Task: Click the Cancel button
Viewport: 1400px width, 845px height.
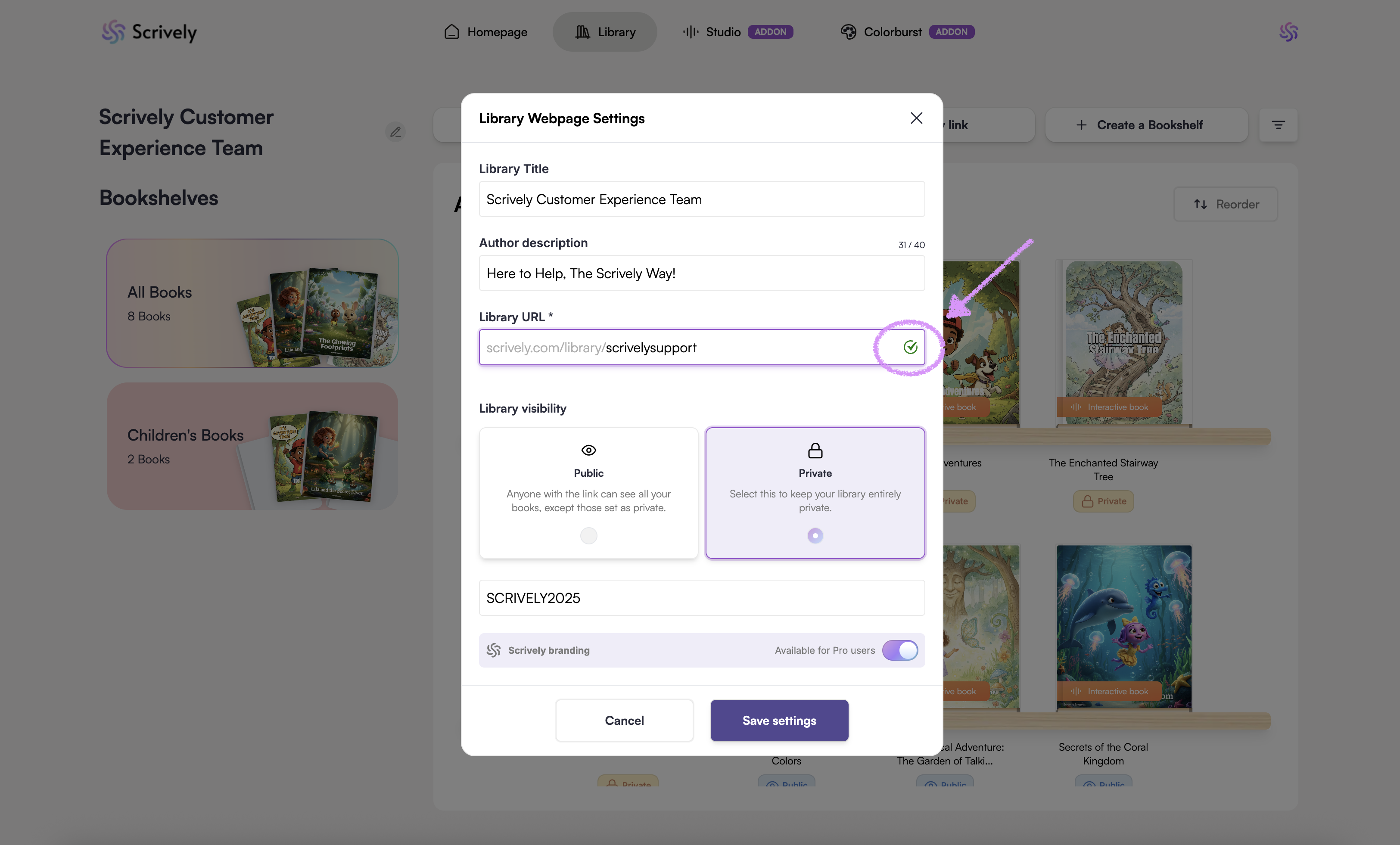Action: coord(624,720)
